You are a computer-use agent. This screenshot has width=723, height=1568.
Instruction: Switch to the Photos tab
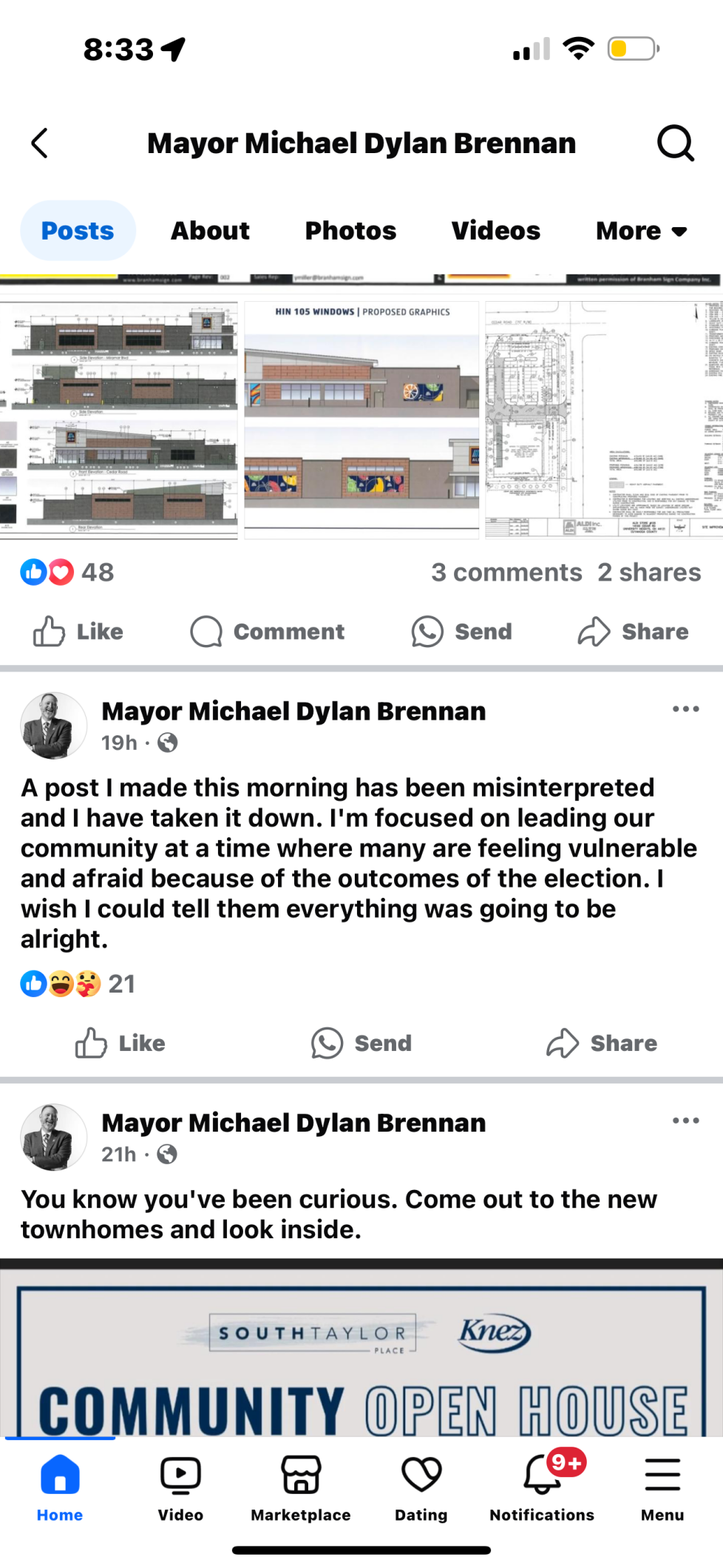click(350, 231)
